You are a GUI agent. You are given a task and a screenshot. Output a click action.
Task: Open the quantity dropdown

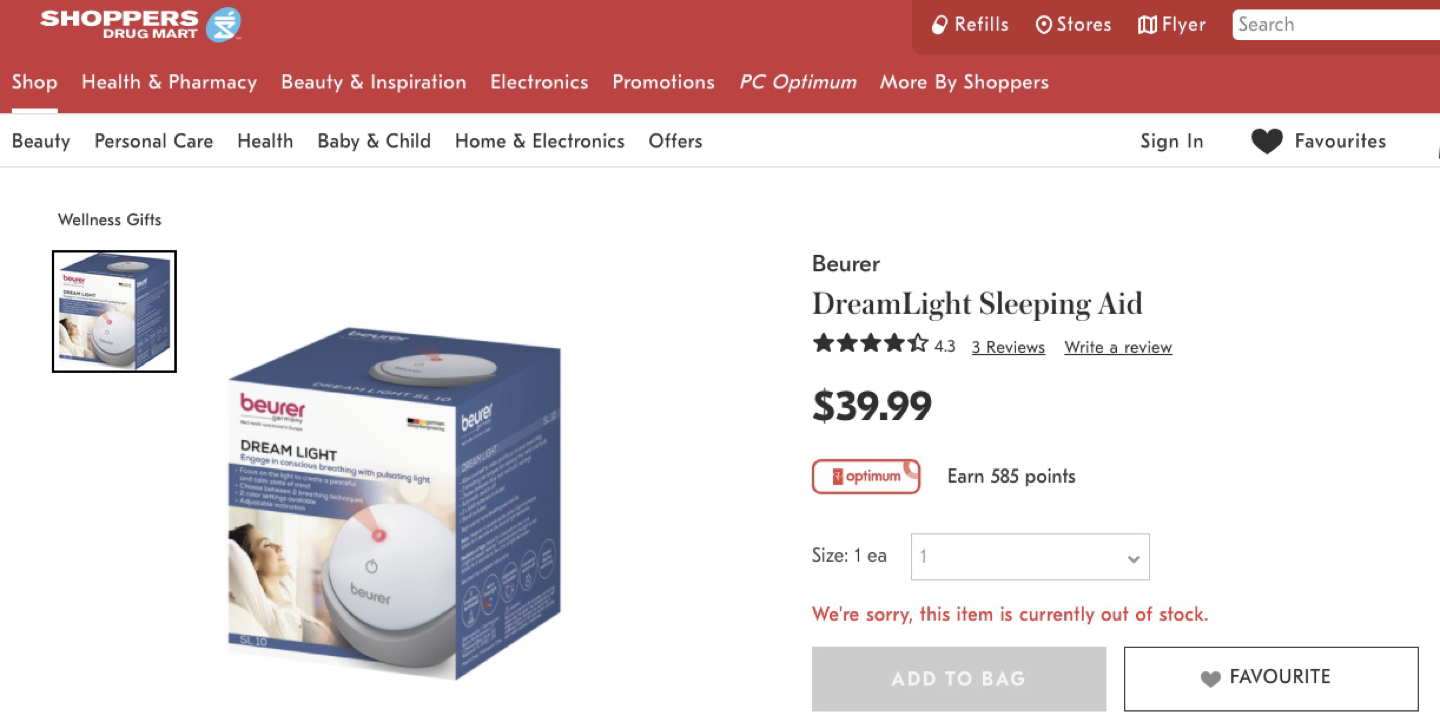pos(1030,557)
